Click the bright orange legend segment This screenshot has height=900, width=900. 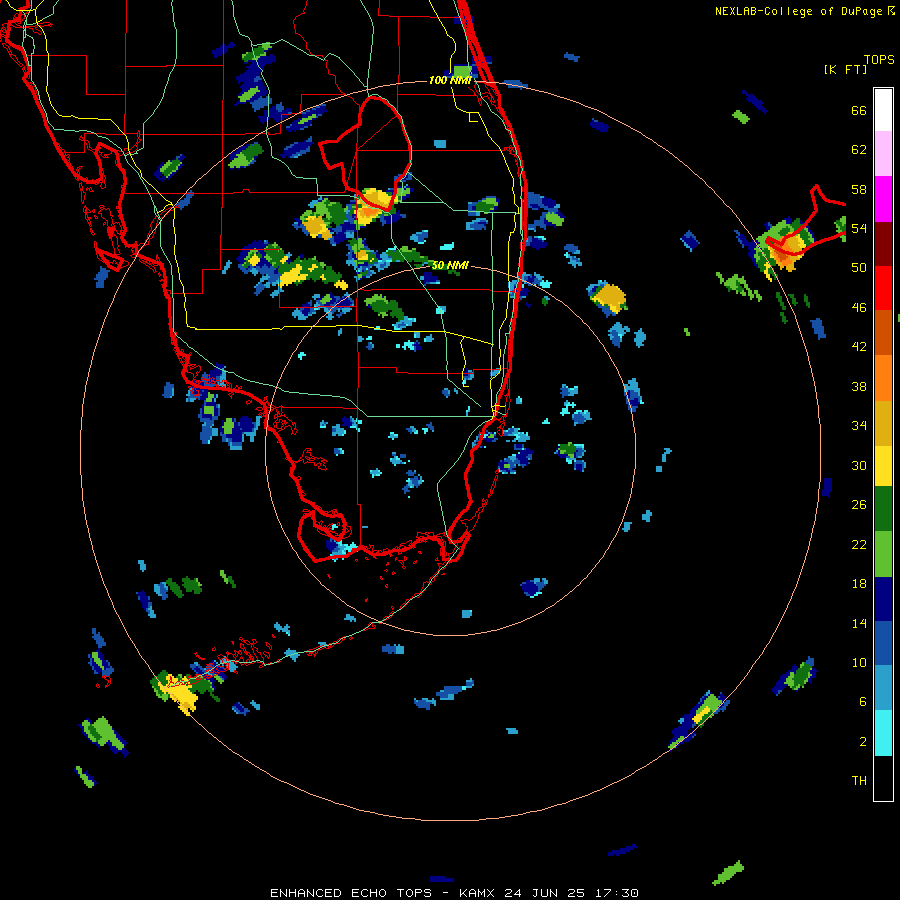pyautogui.click(x=883, y=378)
